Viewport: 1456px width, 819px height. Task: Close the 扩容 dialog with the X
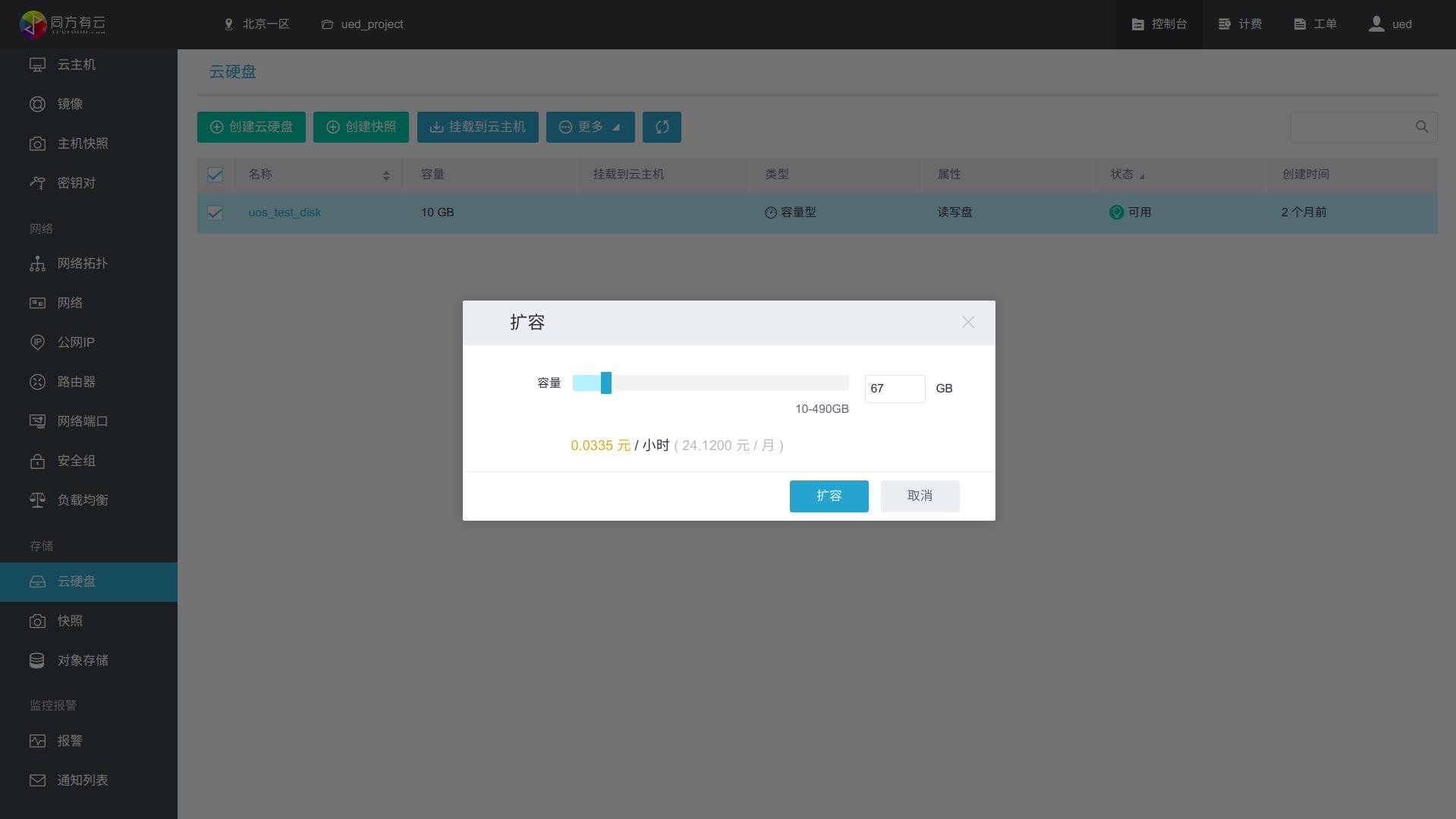tap(967, 323)
